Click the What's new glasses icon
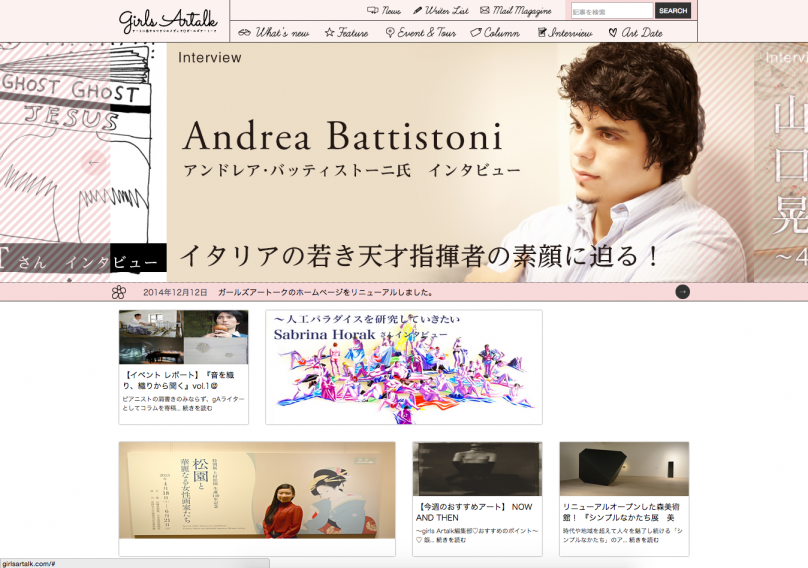808x568 pixels. click(x=244, y=33)
